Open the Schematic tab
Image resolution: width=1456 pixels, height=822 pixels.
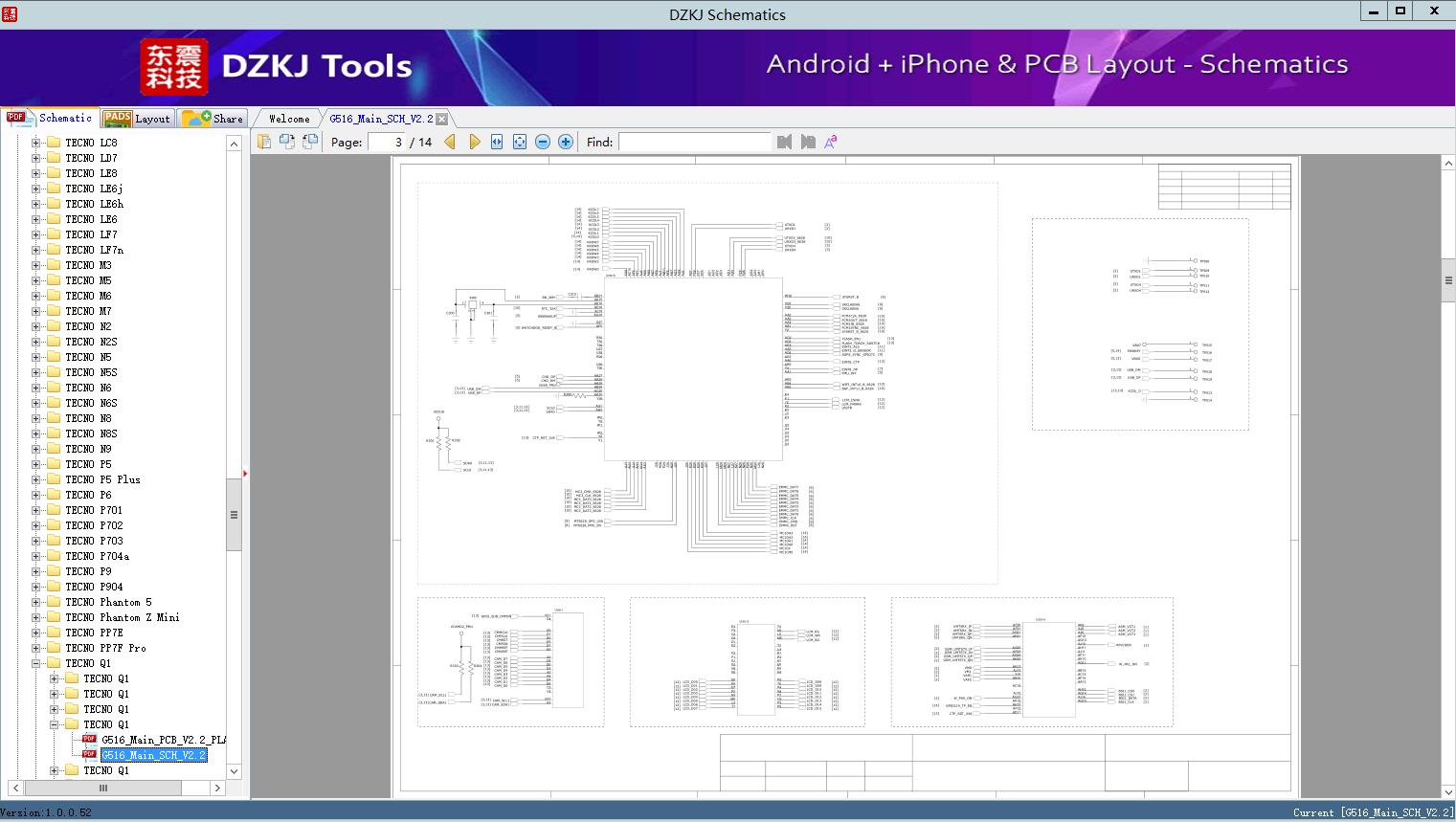pos(50,118)
